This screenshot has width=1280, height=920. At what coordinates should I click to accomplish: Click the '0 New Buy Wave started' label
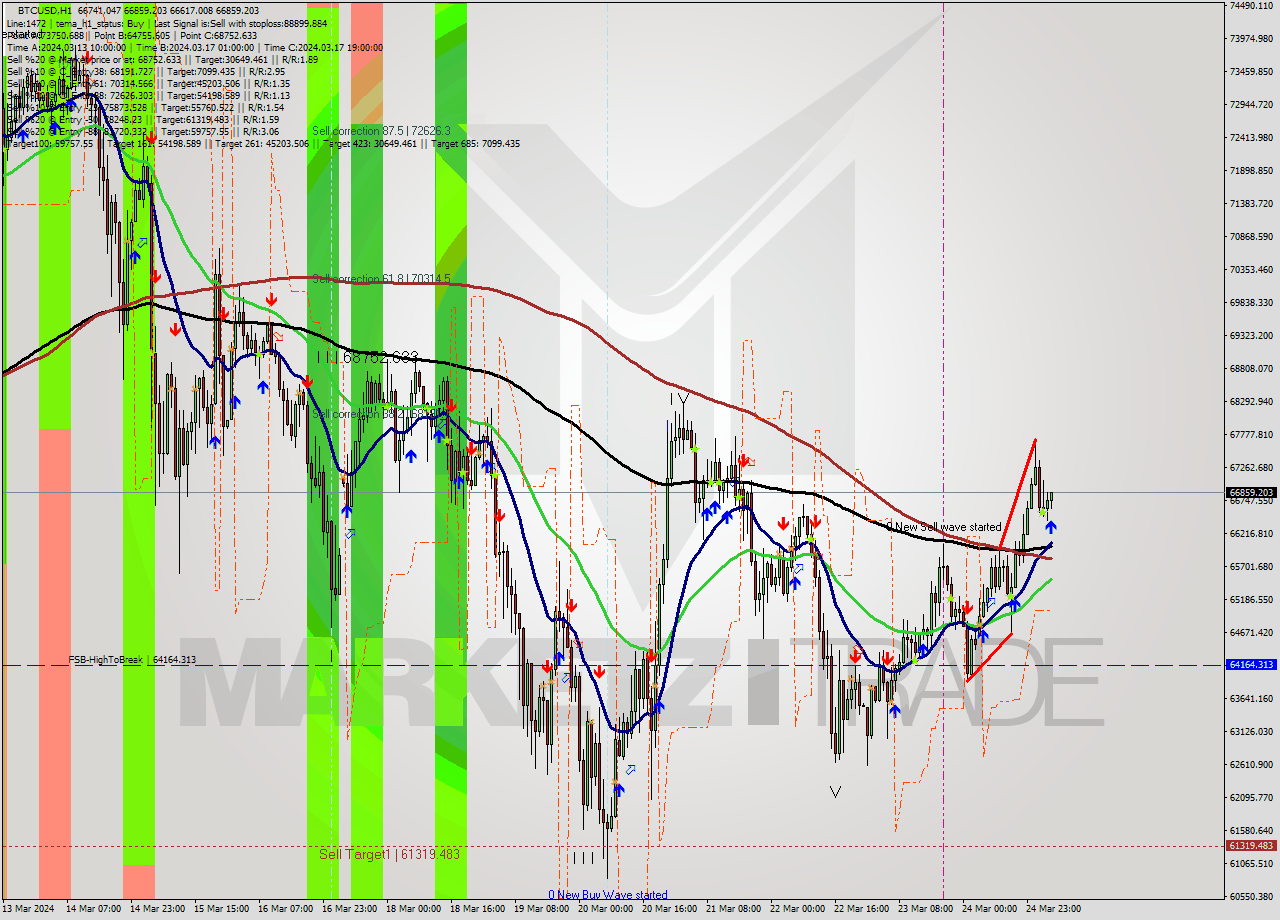tap(608, 895)
